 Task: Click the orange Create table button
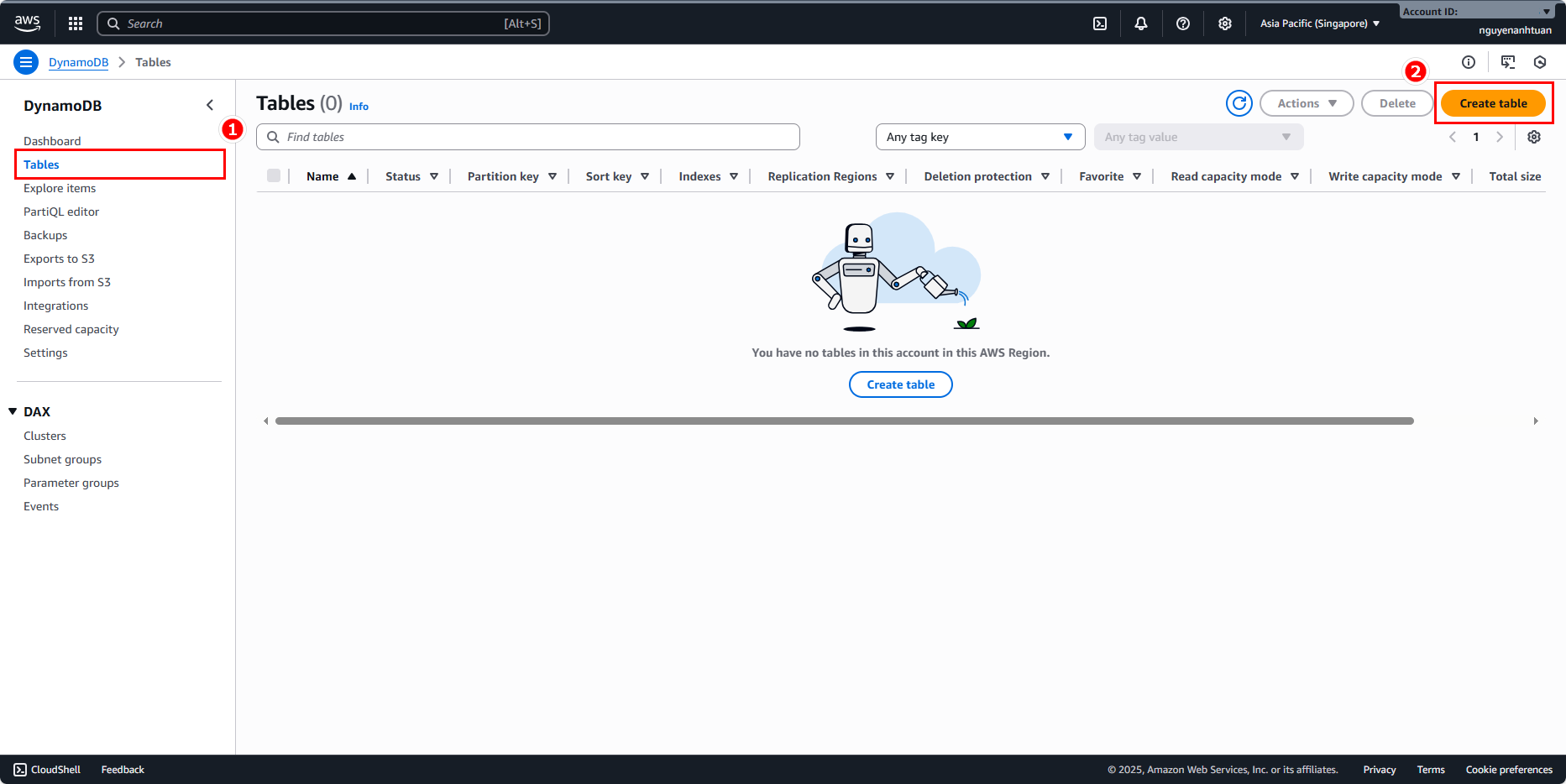(1493, 103)
